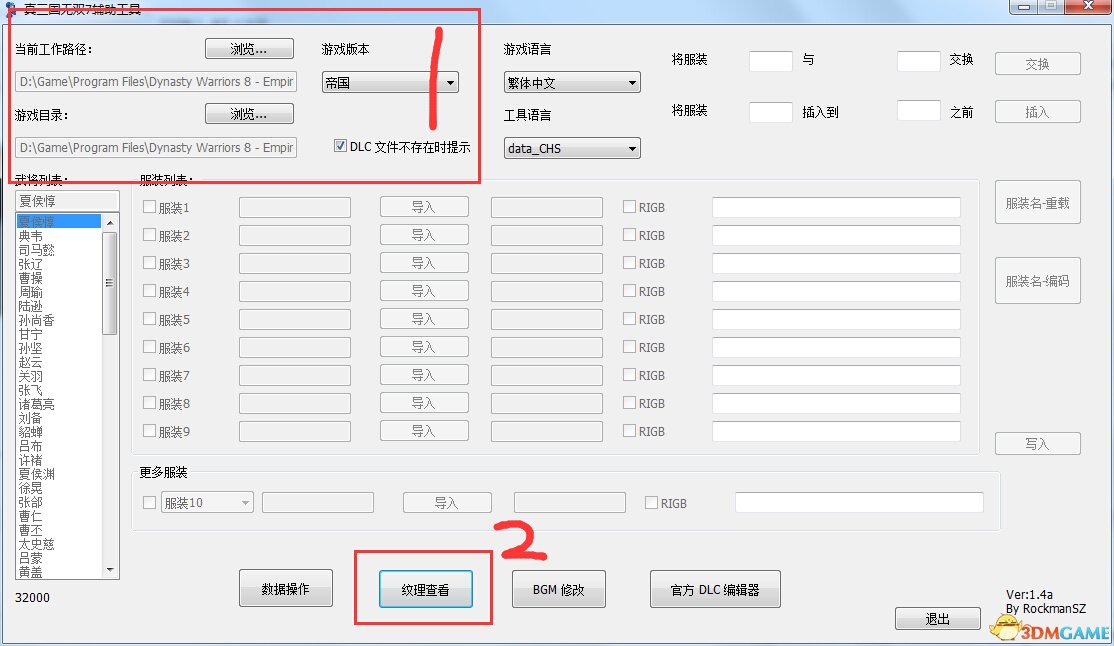Viewport: 1114px width, 646px height.
Task: Expand the 服装10 dropdown
Action: [x=207, y=502]
